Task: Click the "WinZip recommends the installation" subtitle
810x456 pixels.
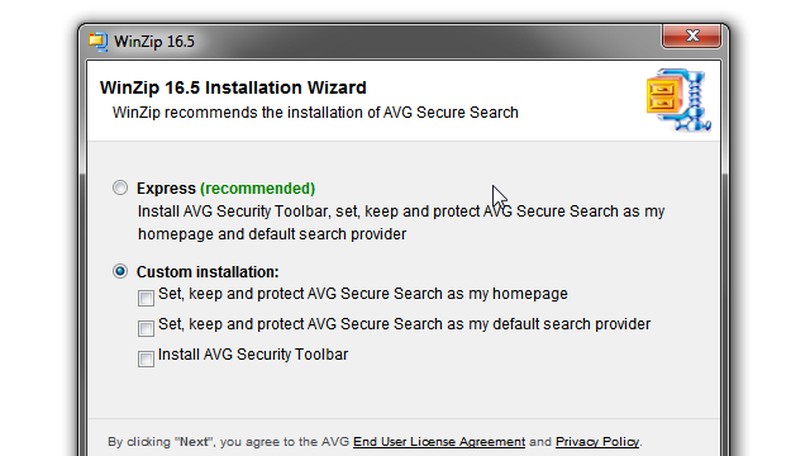Action: [316, 112]
